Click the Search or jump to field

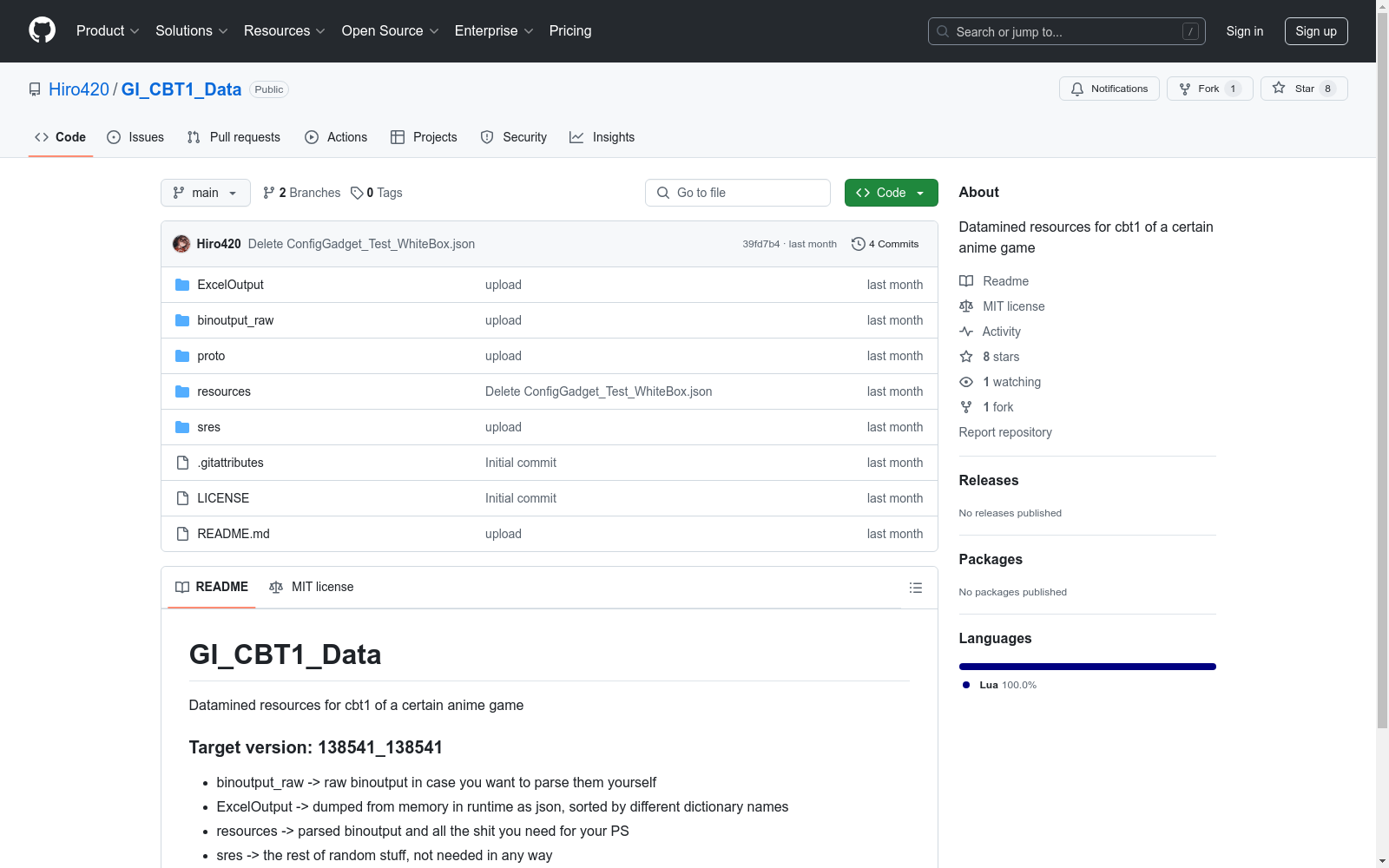point(1067,31)
